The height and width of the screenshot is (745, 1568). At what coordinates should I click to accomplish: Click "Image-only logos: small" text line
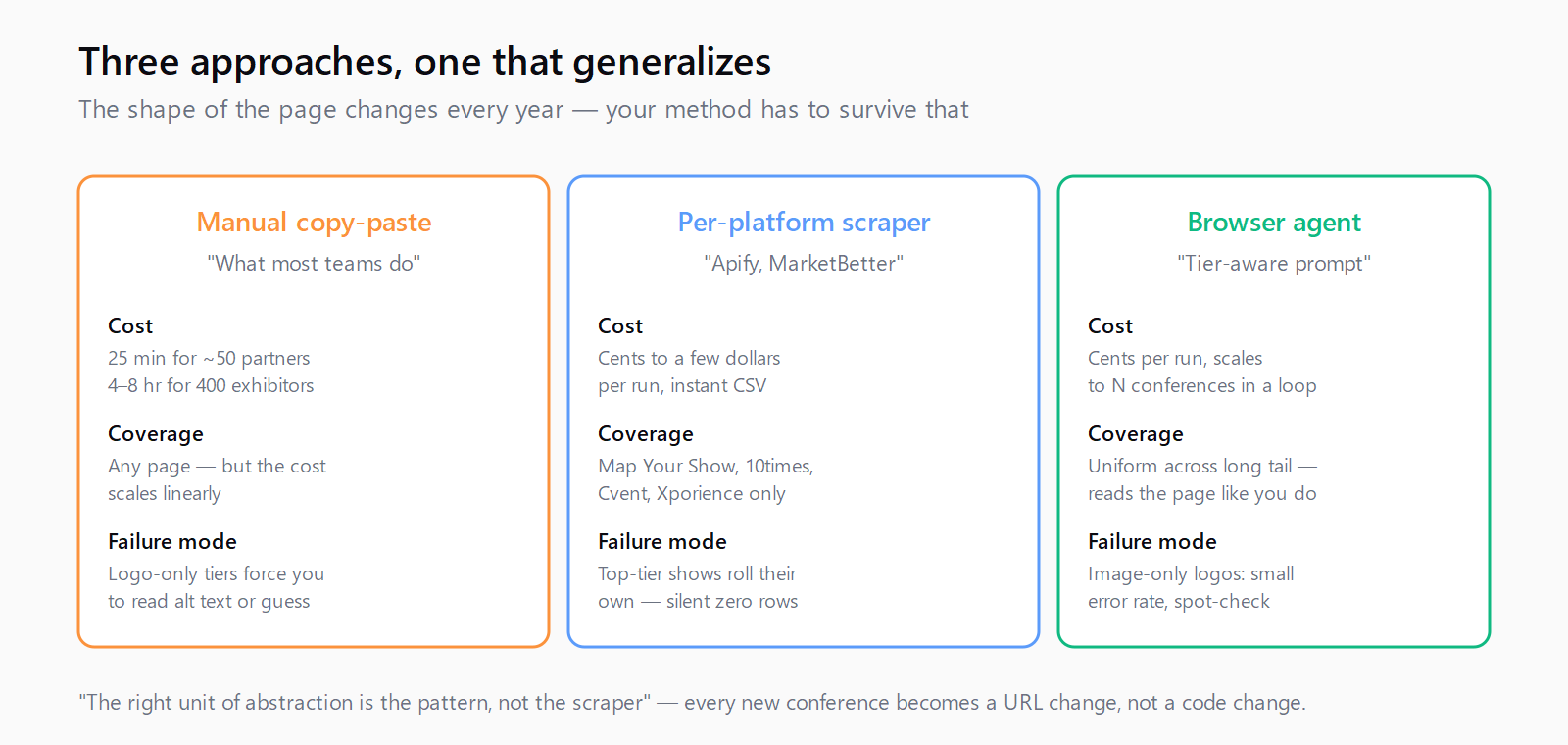click(x=1191, y=573)
